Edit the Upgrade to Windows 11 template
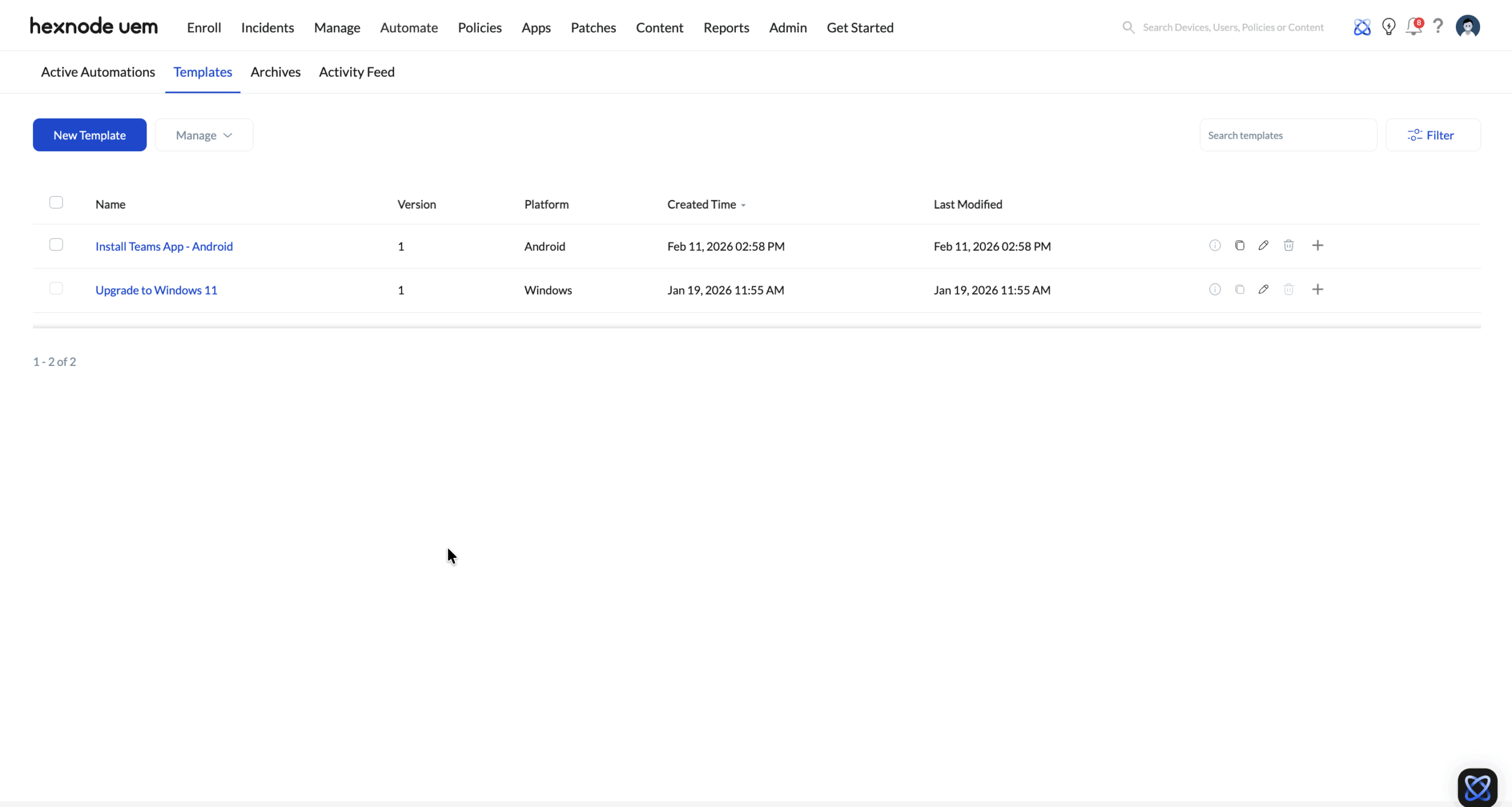This screenshot has width=1512, height=807. (1263, 289)
